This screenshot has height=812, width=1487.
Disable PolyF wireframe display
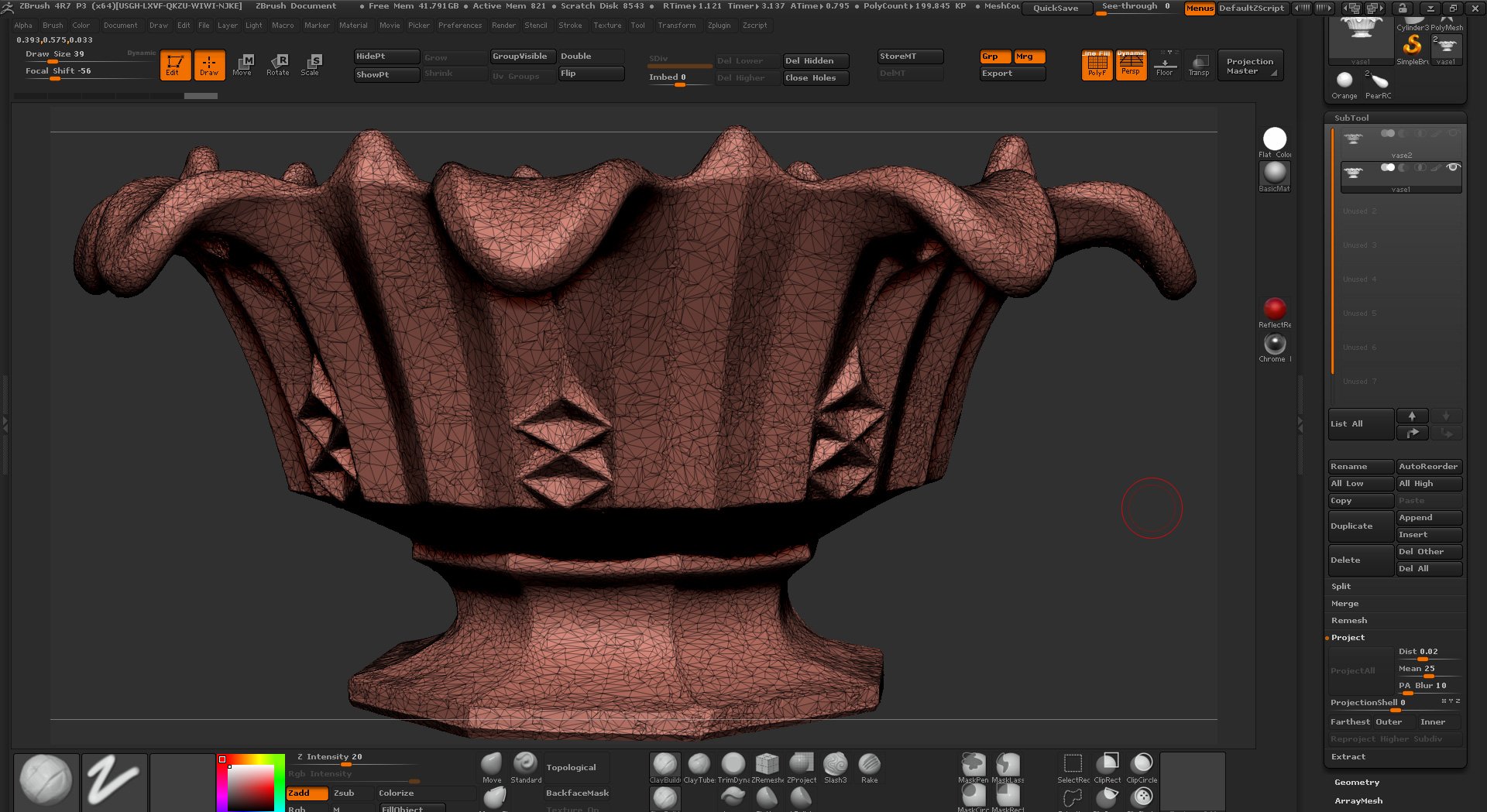point(1097,64)
